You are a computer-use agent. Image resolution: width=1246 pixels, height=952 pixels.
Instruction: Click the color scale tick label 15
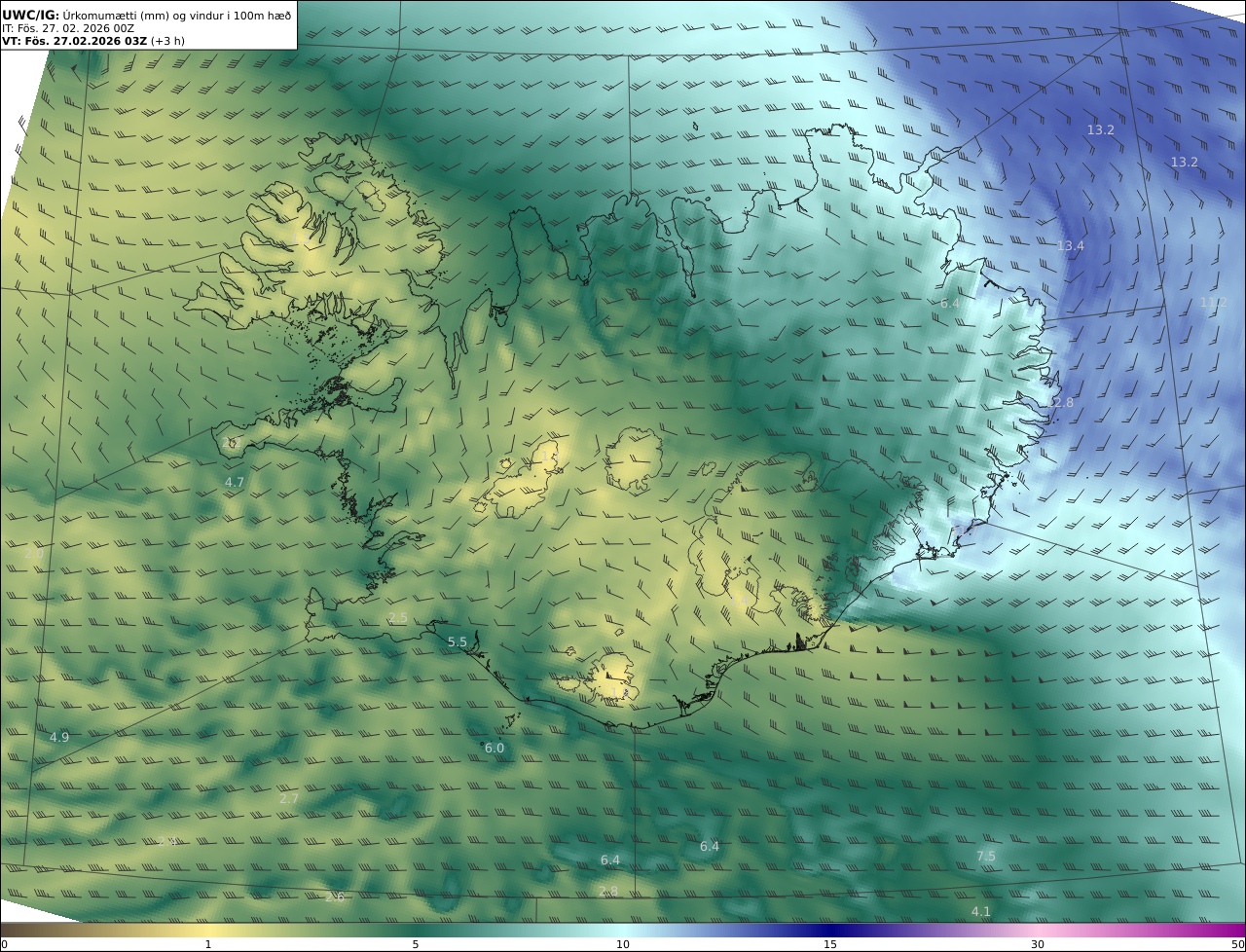(x=830, y=944)
